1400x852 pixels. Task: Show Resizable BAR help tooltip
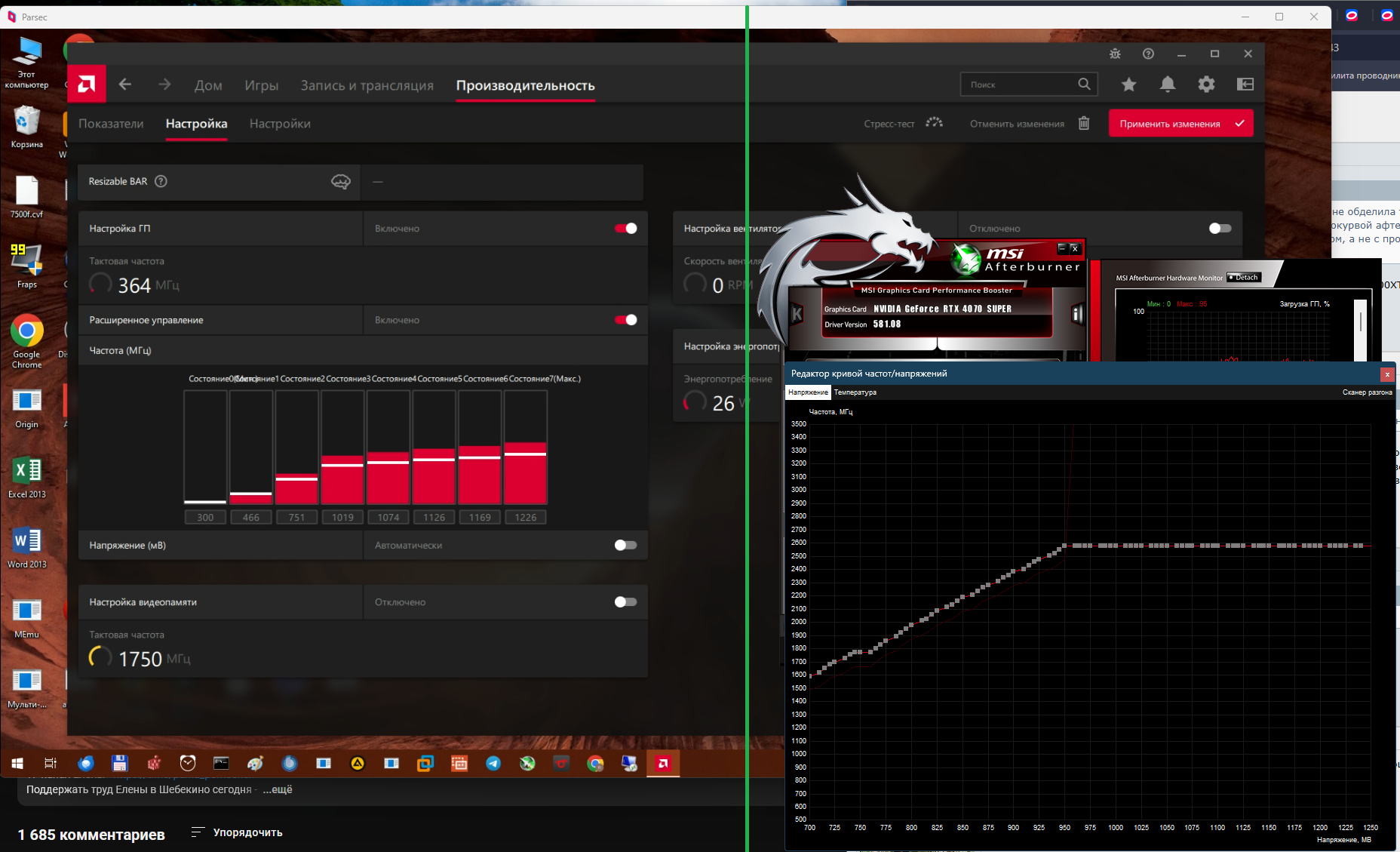pos(161,181)
